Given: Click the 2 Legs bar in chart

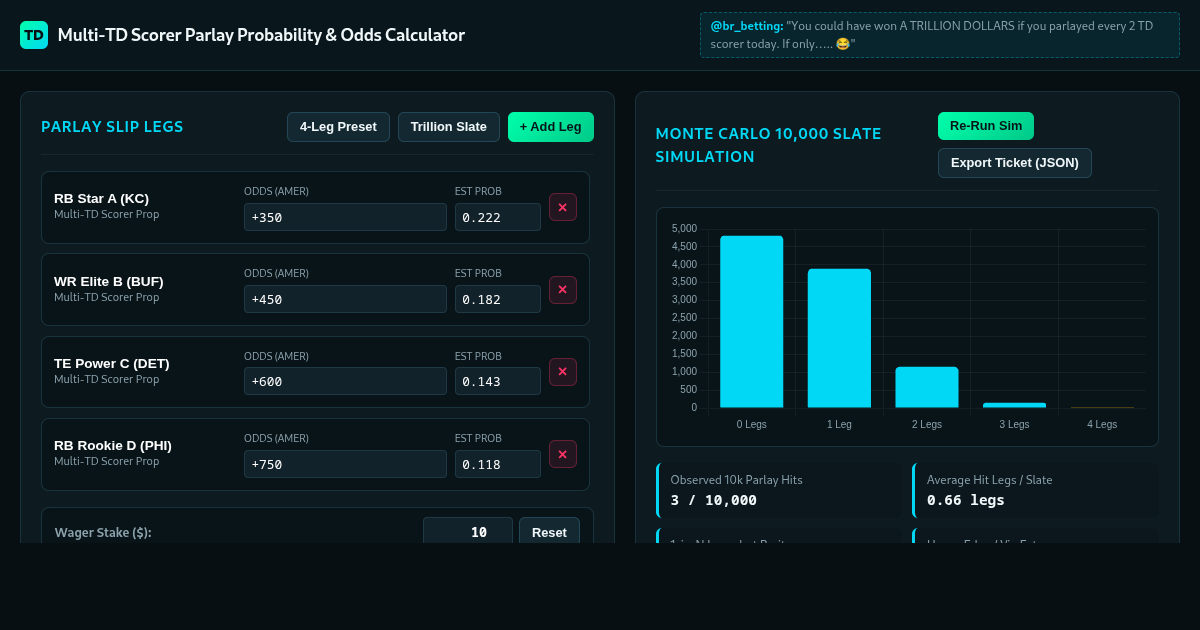Looking at the screenshot, I should (927, 387).
